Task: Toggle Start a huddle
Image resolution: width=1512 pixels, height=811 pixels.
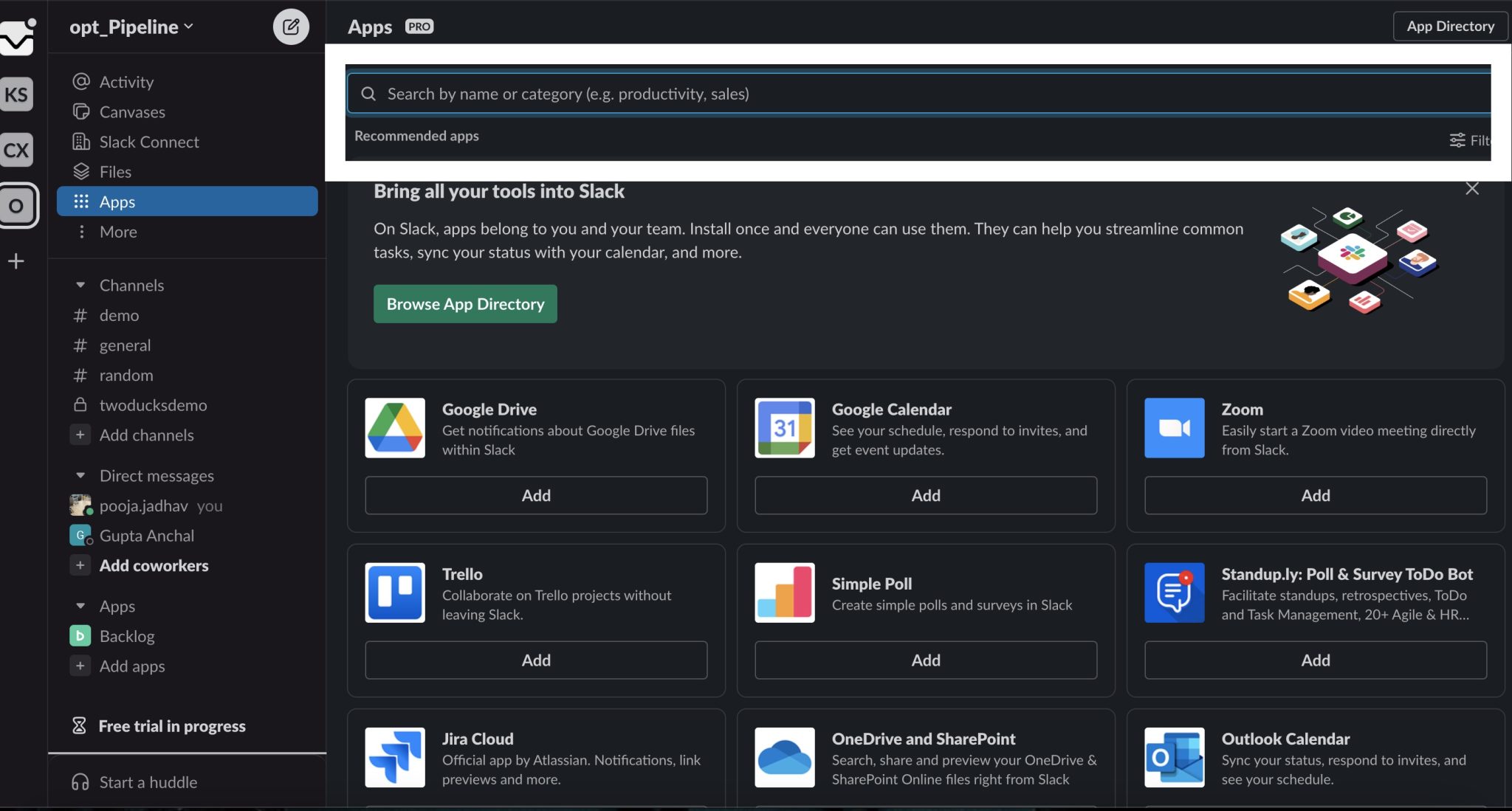Action: point(148,782)
